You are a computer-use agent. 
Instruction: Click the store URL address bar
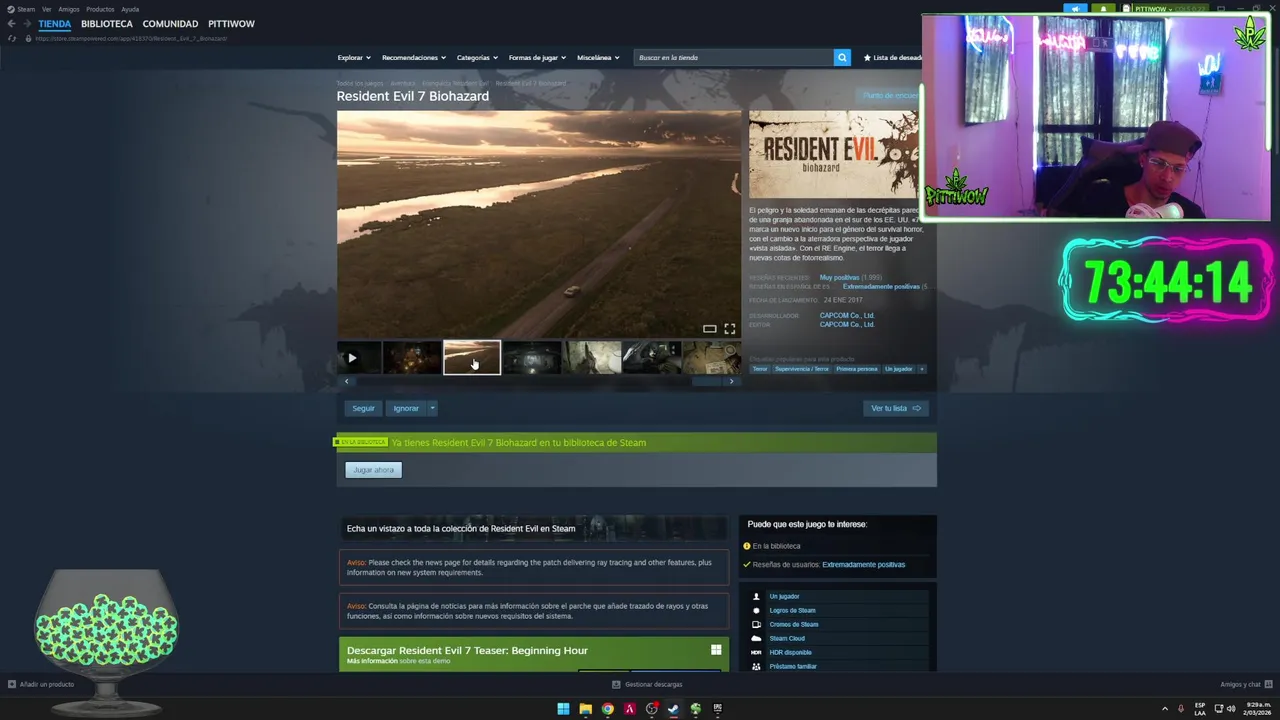tap(131, 38)
